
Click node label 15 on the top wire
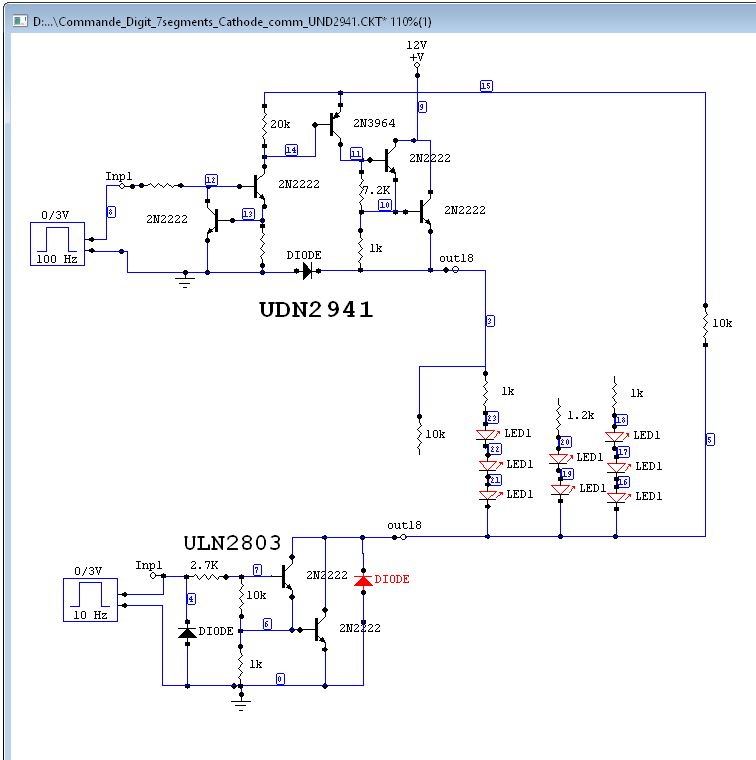(x=486, y=86)
